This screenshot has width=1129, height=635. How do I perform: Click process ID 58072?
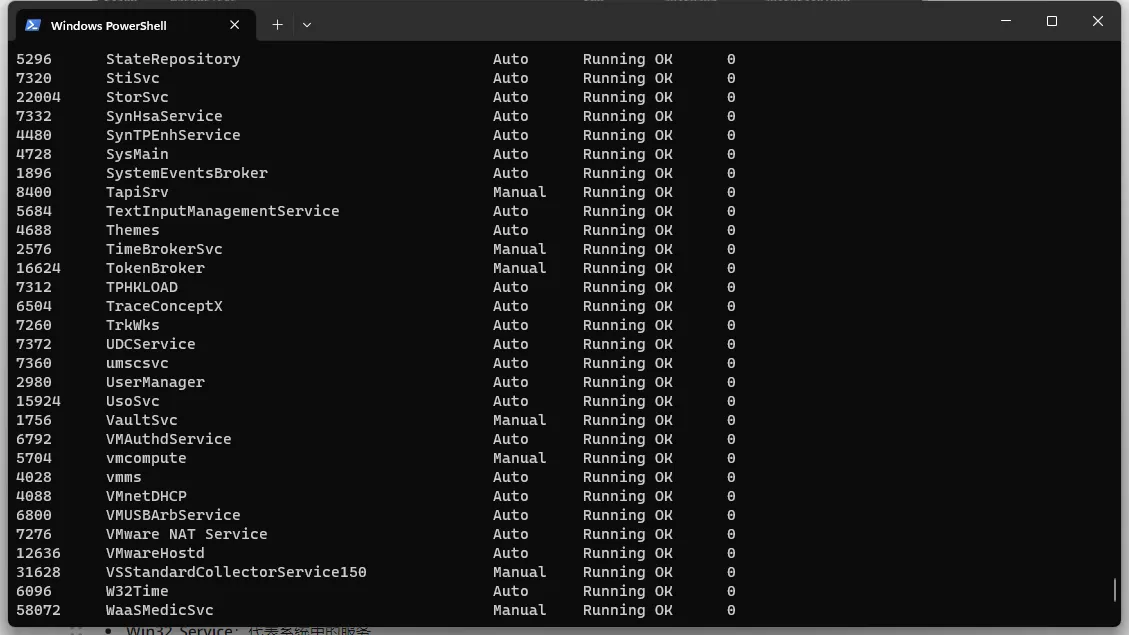tap(38, 610)
